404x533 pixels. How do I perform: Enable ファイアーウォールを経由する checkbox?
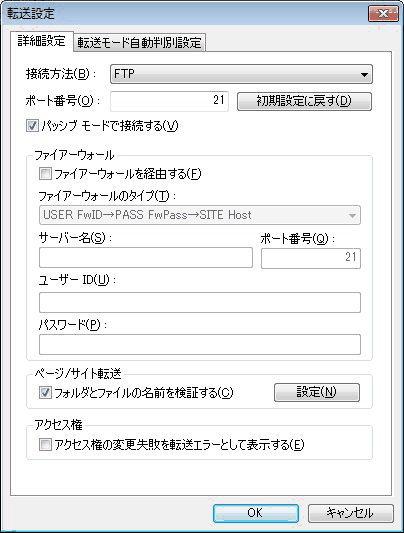click(45, 174)
